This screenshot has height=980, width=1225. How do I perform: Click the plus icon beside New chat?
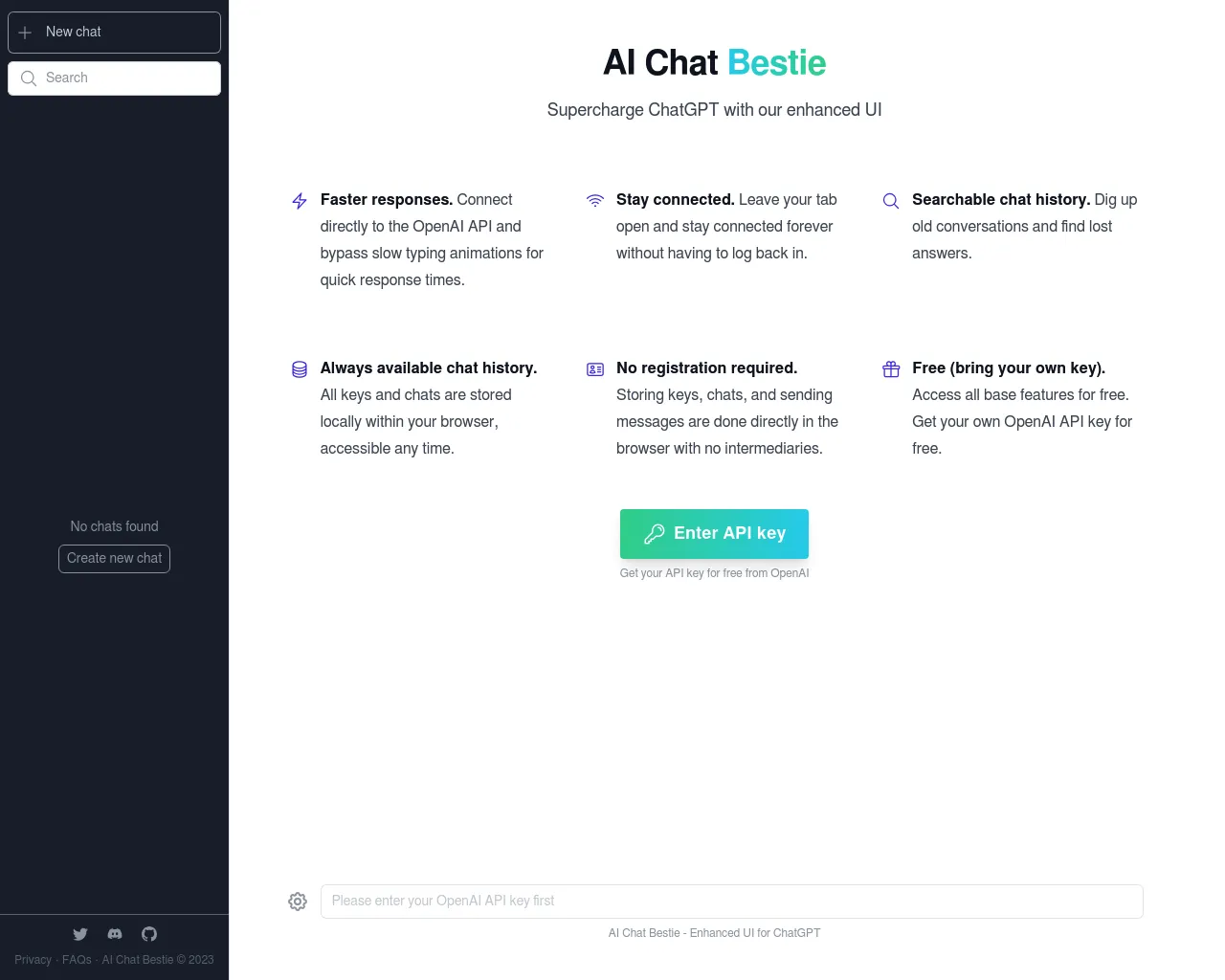coord(26,32)
